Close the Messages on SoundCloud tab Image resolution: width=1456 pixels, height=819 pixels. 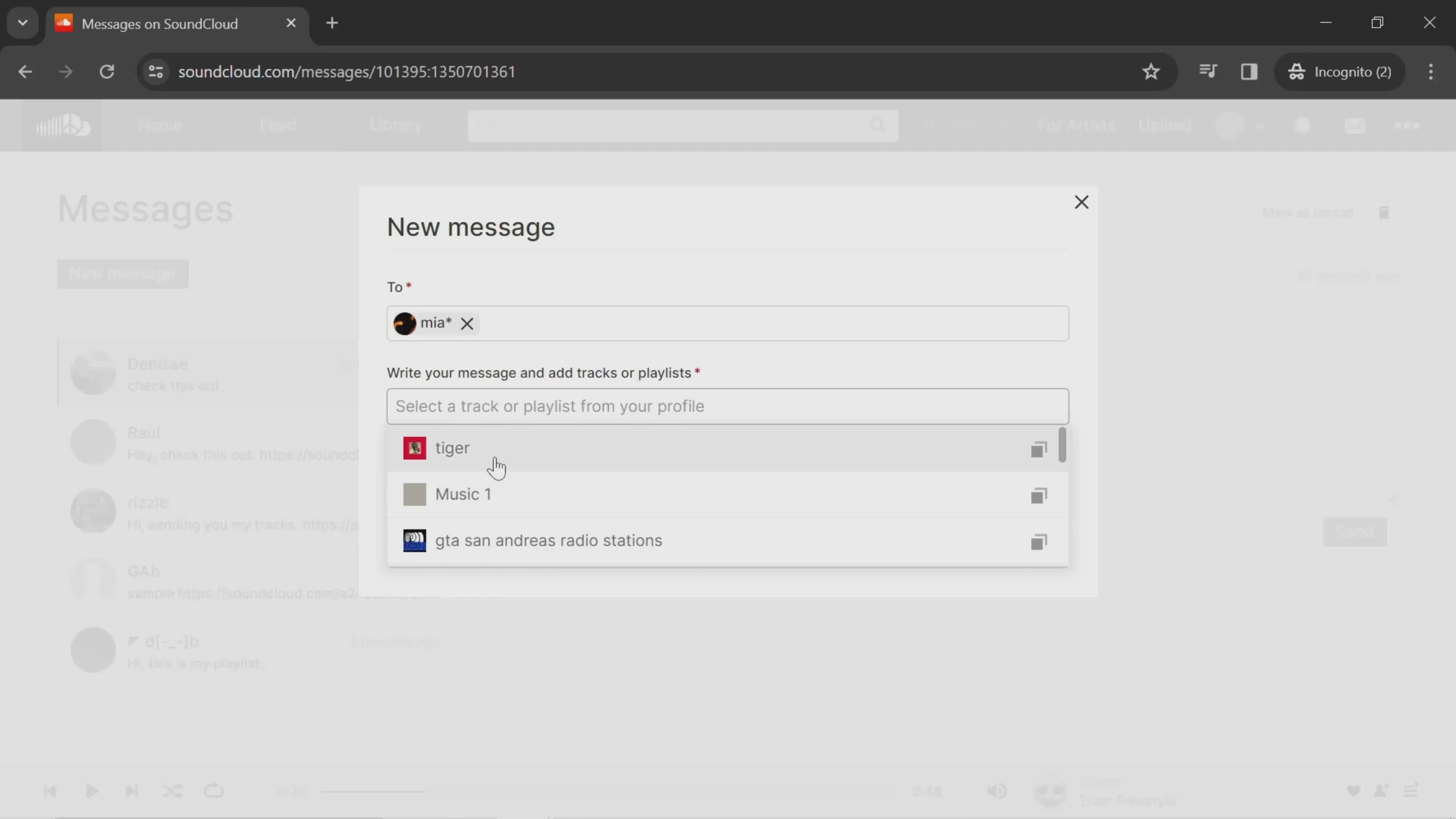pyautogui.click(x=291, y=23)
